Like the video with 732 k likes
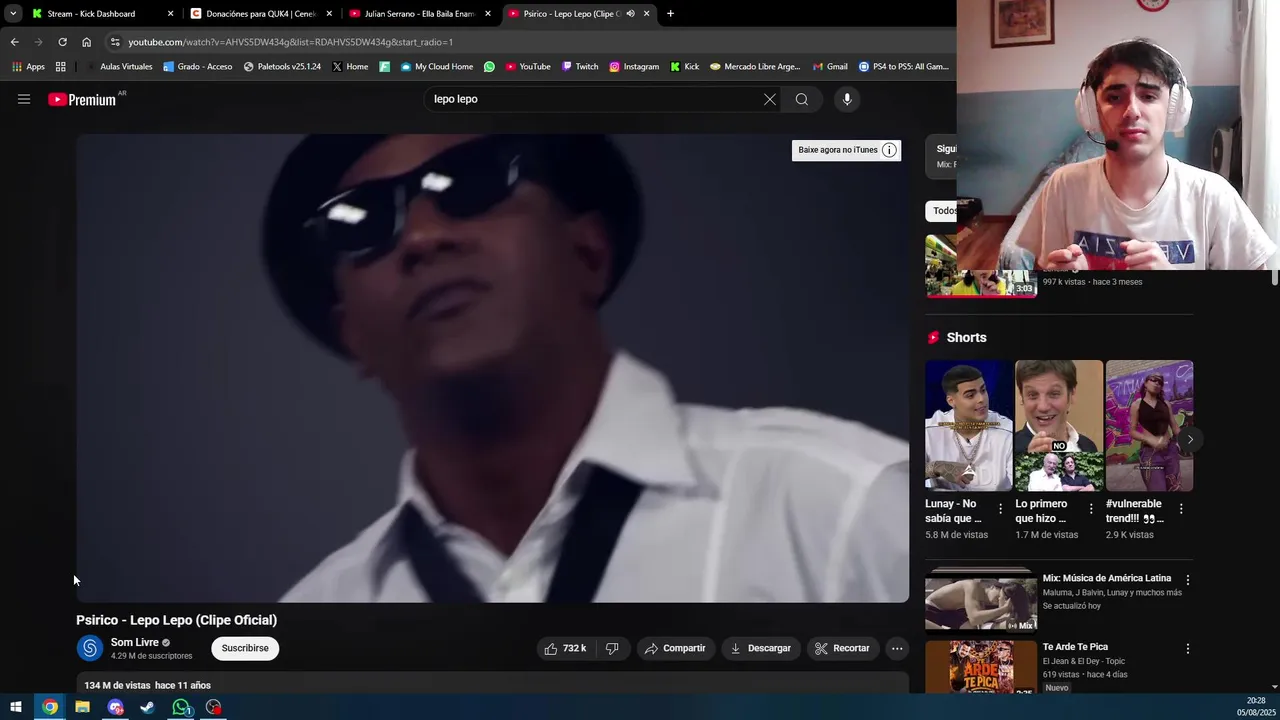 pyautogui.click(x=565, y=648)
